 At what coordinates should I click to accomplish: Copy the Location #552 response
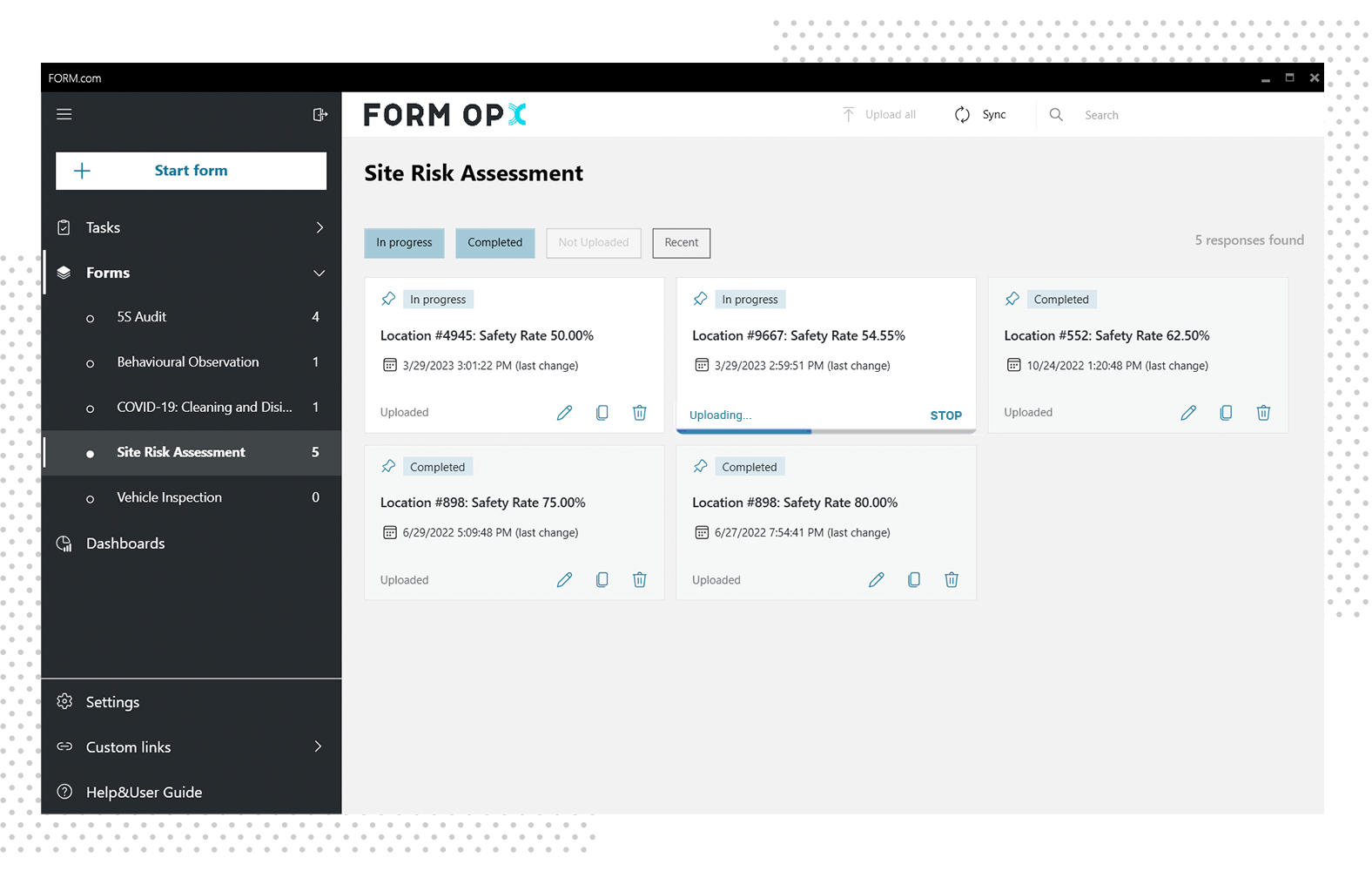(x=1226, y=413)
